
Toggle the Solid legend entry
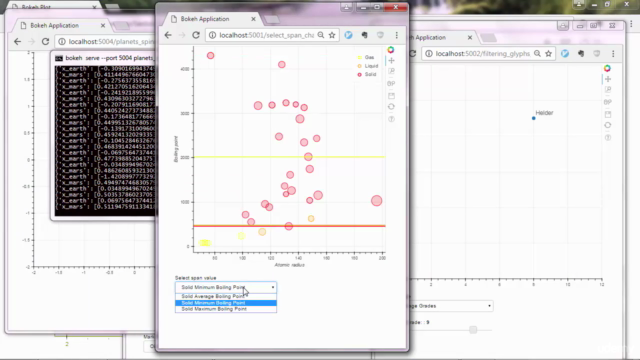click(367, 74)
